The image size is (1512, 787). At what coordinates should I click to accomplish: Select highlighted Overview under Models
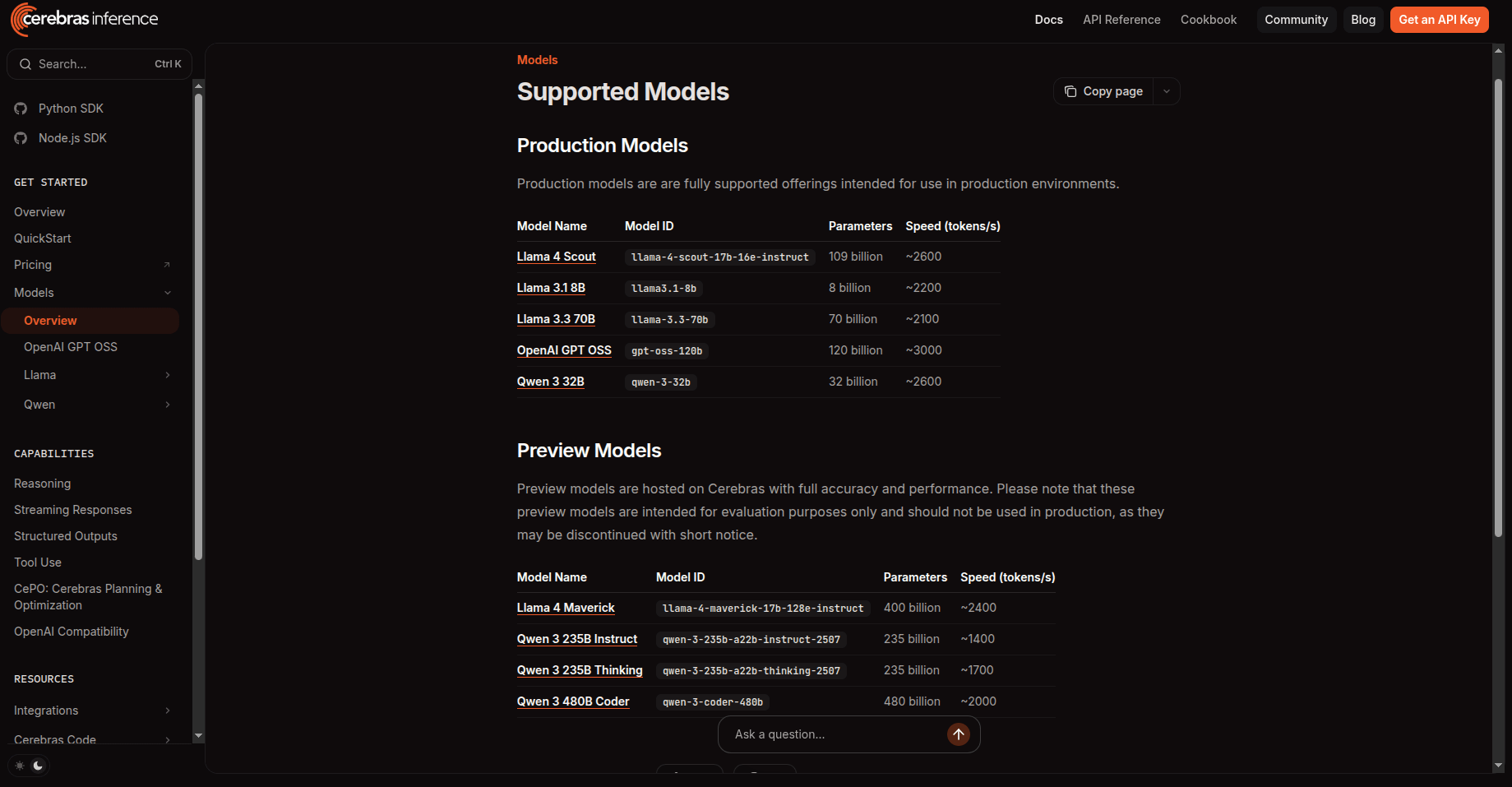pos(90,321)
